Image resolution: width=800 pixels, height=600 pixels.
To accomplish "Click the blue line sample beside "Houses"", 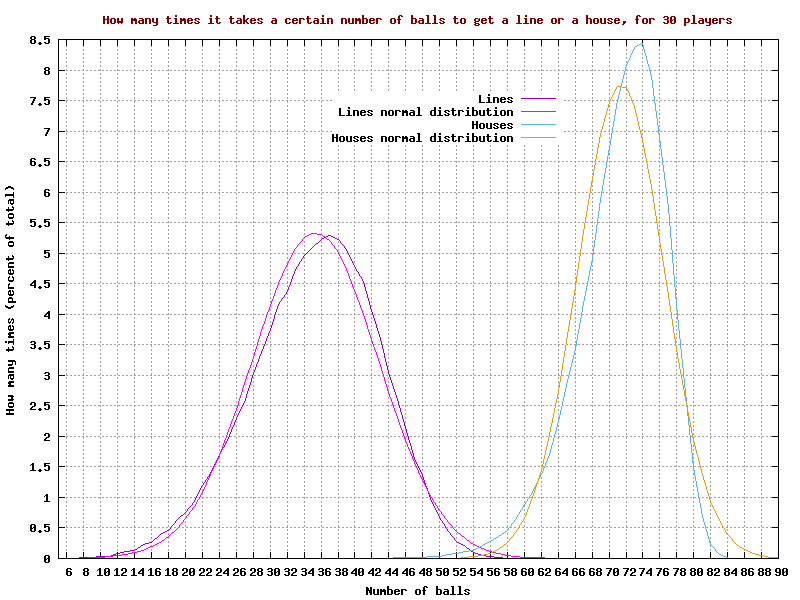I will pos(536,125).
